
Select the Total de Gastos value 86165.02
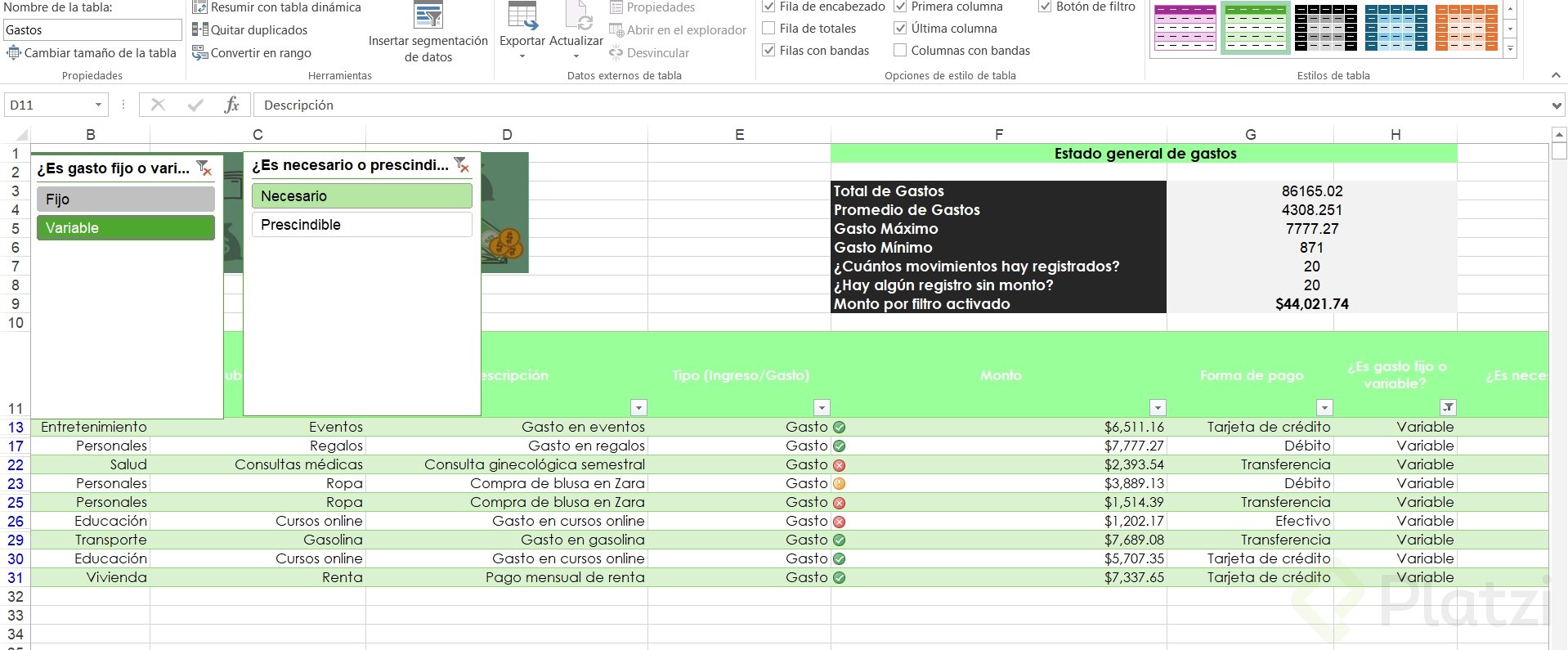click(x=1311, y=191)
